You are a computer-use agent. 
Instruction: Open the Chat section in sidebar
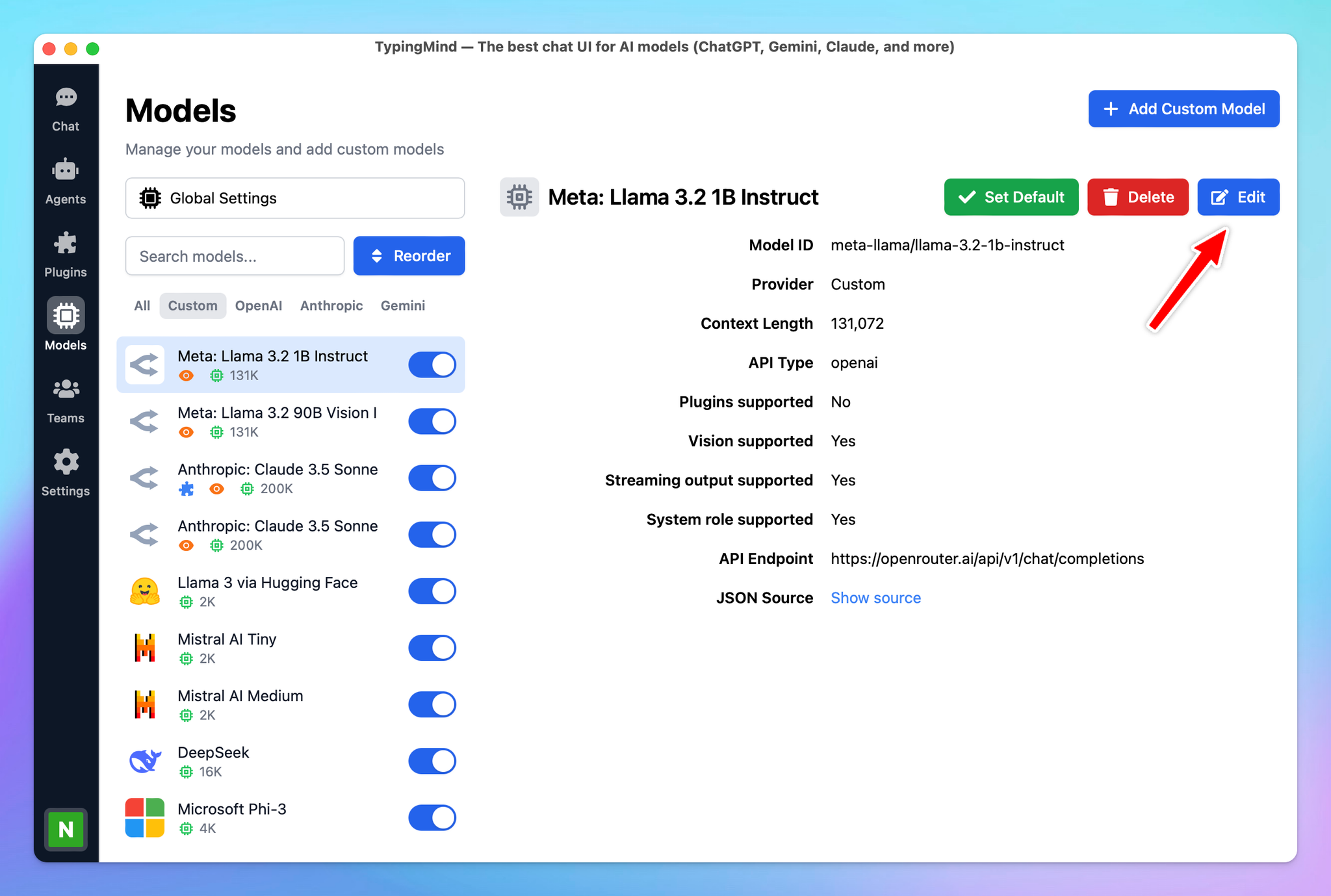[66, 110]
